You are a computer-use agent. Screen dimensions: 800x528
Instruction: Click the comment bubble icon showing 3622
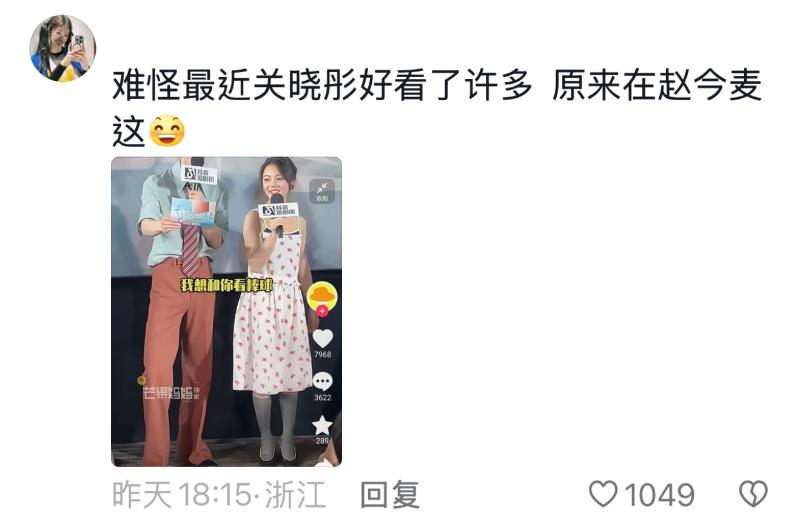[x=322, y=382]
